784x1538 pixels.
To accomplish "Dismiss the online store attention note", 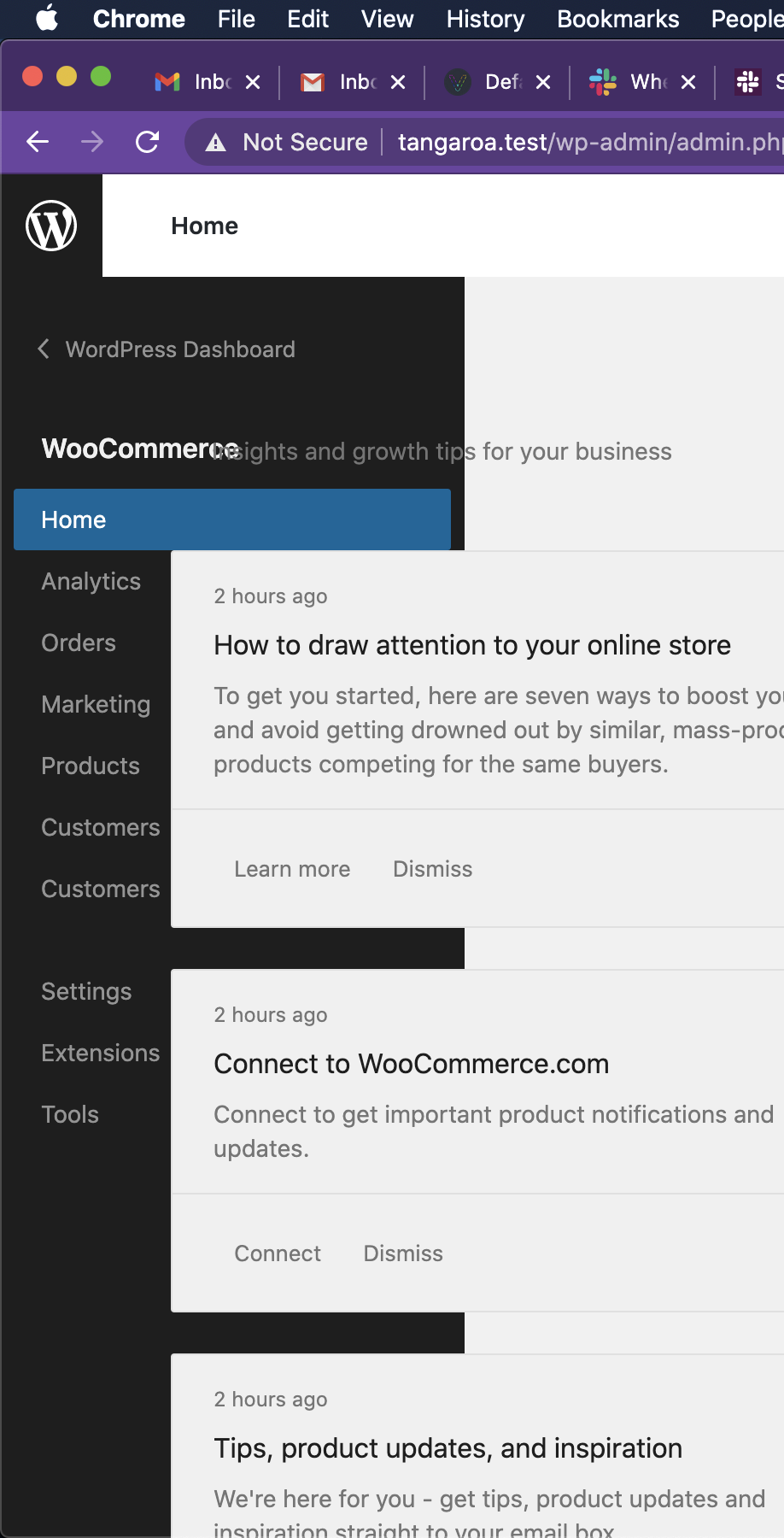I will [x=432, y=869].
